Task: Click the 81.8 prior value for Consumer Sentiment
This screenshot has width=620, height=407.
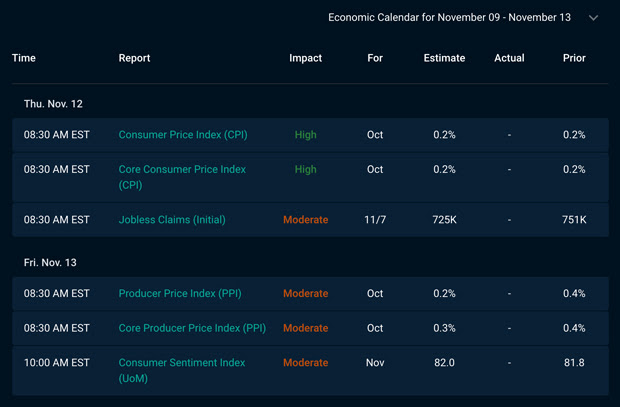Action: (574, 363)
